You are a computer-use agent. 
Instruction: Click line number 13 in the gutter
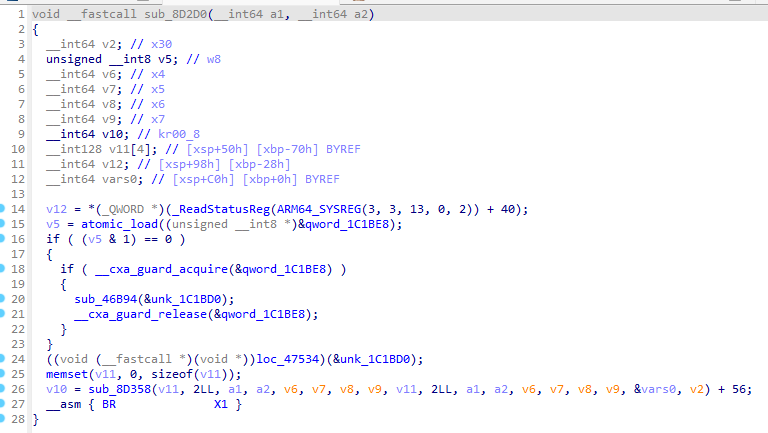(18, 194)
